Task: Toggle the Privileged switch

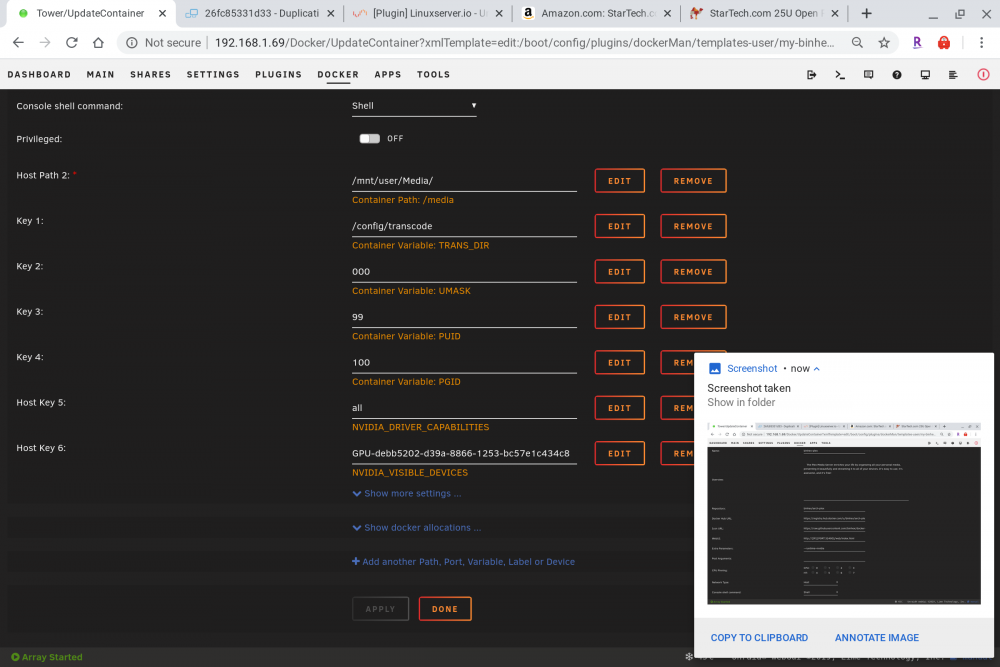Action: [x=369, y=138]
